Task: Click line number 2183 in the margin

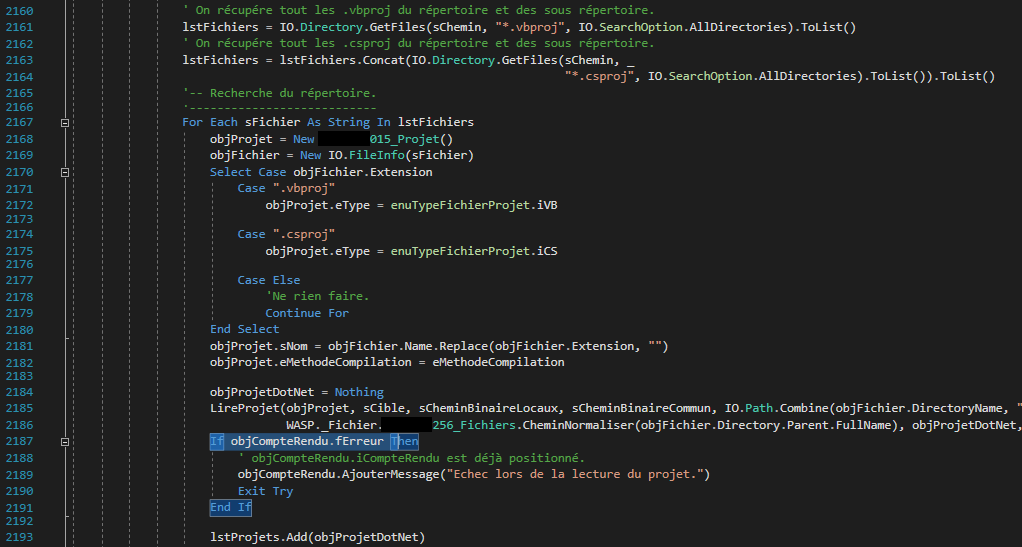Action: pyautogui.click(x=20, y=376)
